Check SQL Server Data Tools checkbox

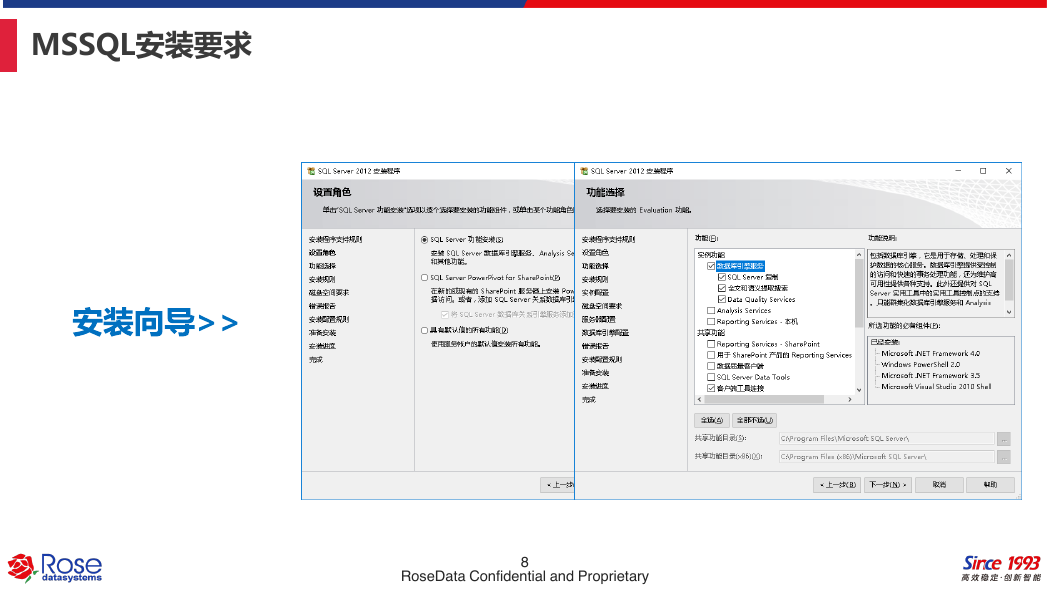click(711, 377)
